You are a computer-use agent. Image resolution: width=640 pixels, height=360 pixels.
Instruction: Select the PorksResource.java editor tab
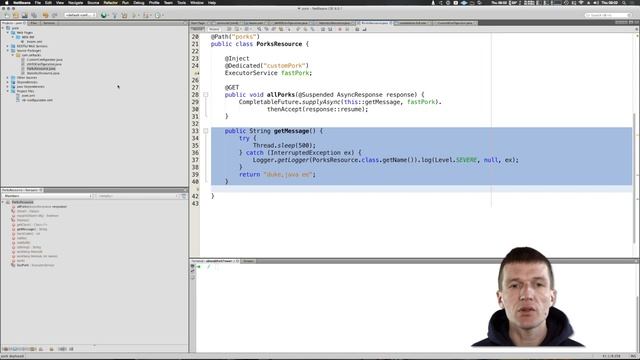[x=375, y=23]
